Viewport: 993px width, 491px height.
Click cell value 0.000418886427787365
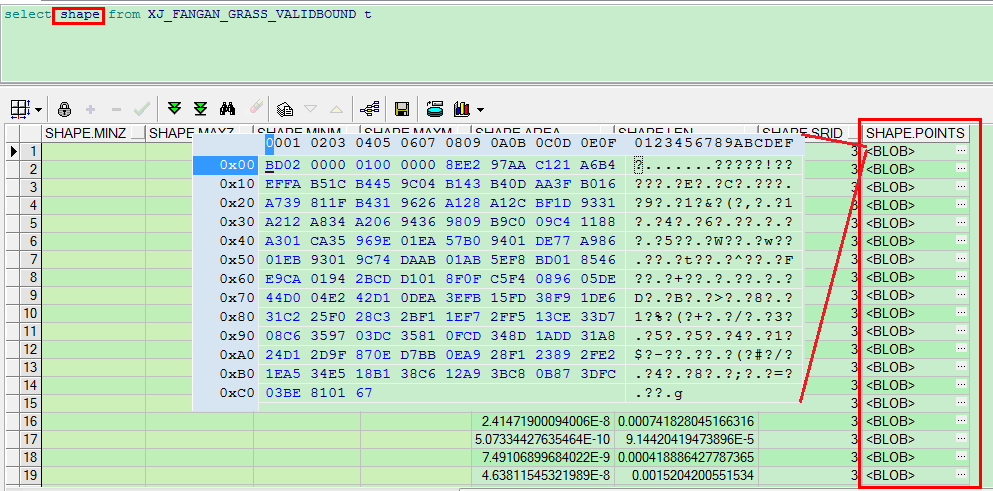686,457
